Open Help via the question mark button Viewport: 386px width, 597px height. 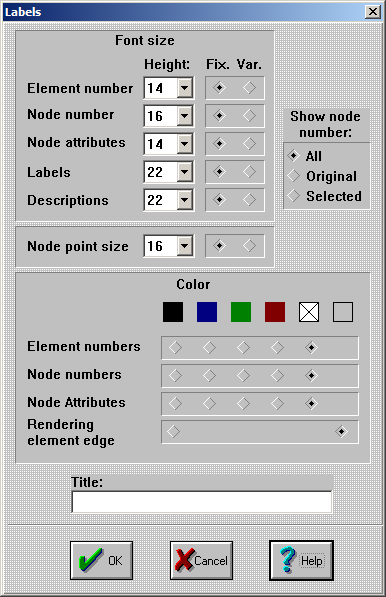[301, 560]
